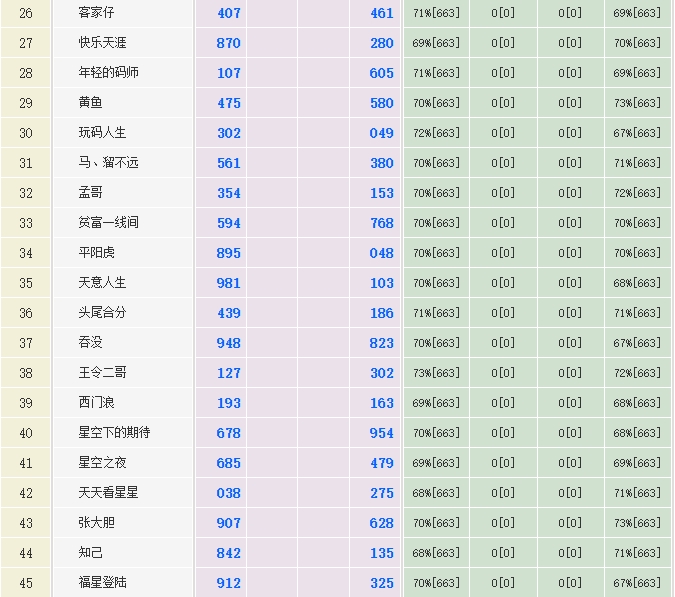Viewport: 675px width, 597px height.
Task: Select number 049 in the 玩码人生 row
Action: point(381,133)
